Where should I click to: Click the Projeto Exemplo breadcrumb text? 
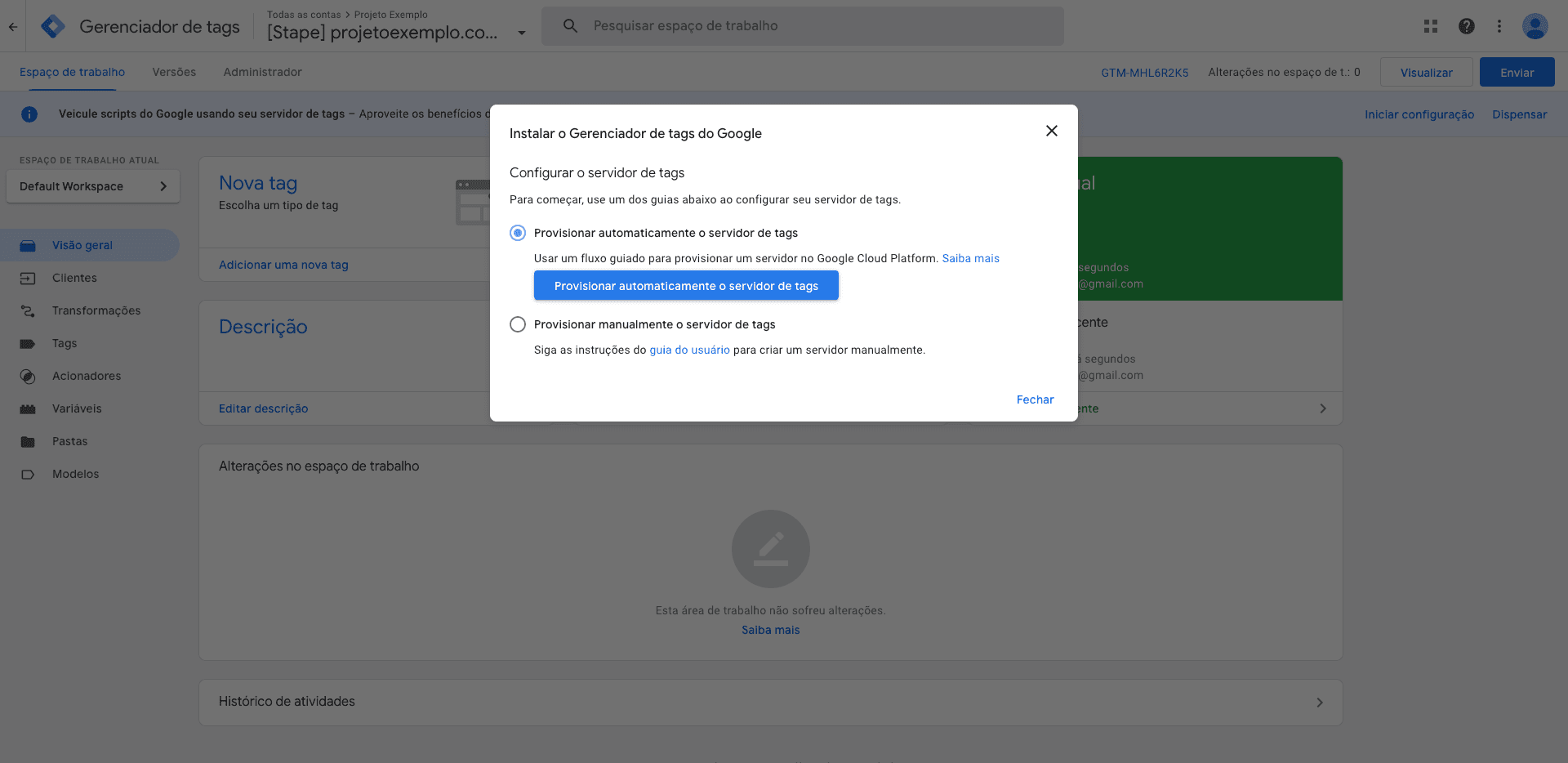coord(391,15)
